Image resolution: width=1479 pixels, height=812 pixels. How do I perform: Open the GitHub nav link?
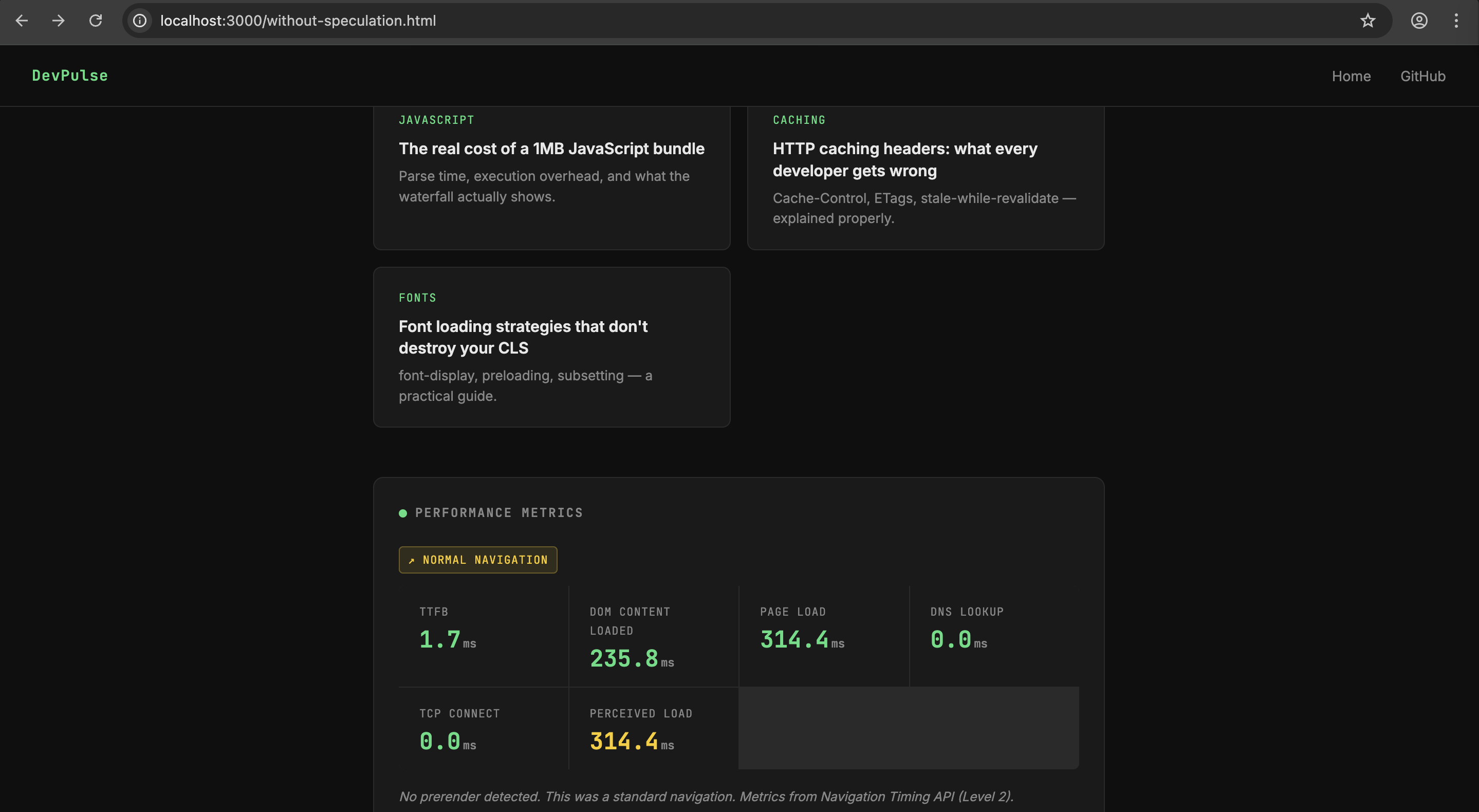click(x=1423, y=77)
